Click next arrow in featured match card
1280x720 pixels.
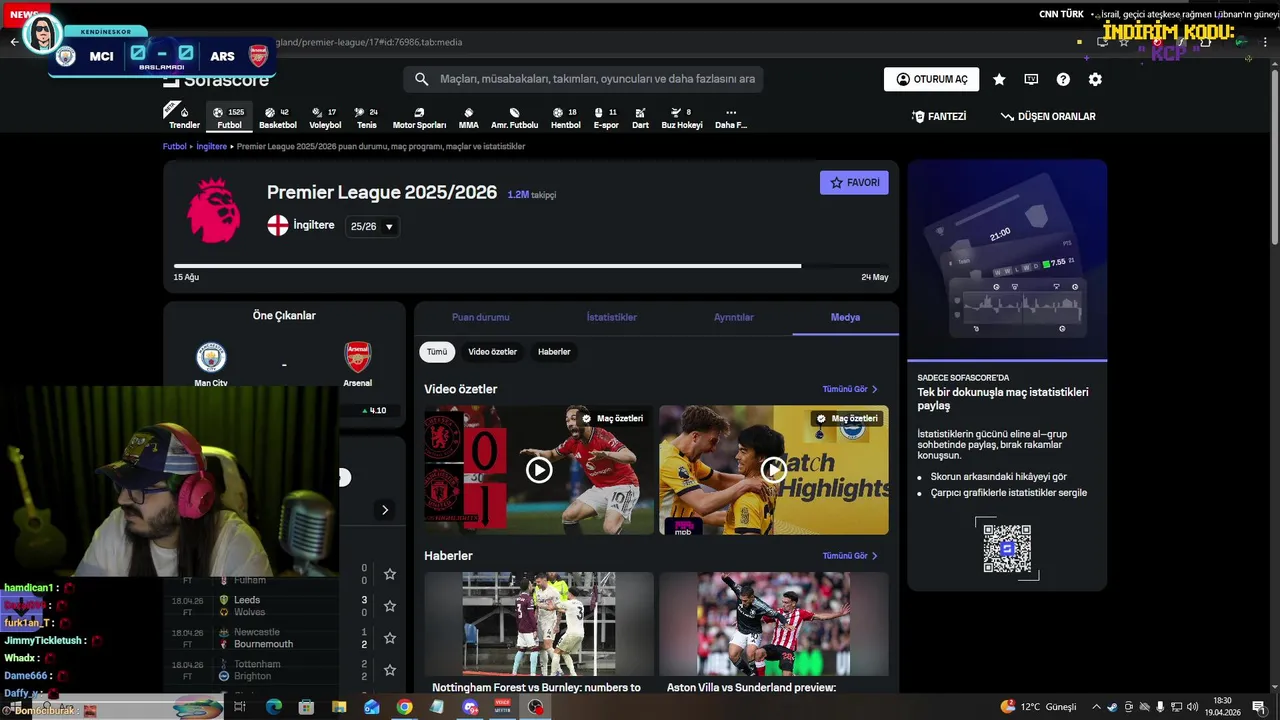coord(385,510)
